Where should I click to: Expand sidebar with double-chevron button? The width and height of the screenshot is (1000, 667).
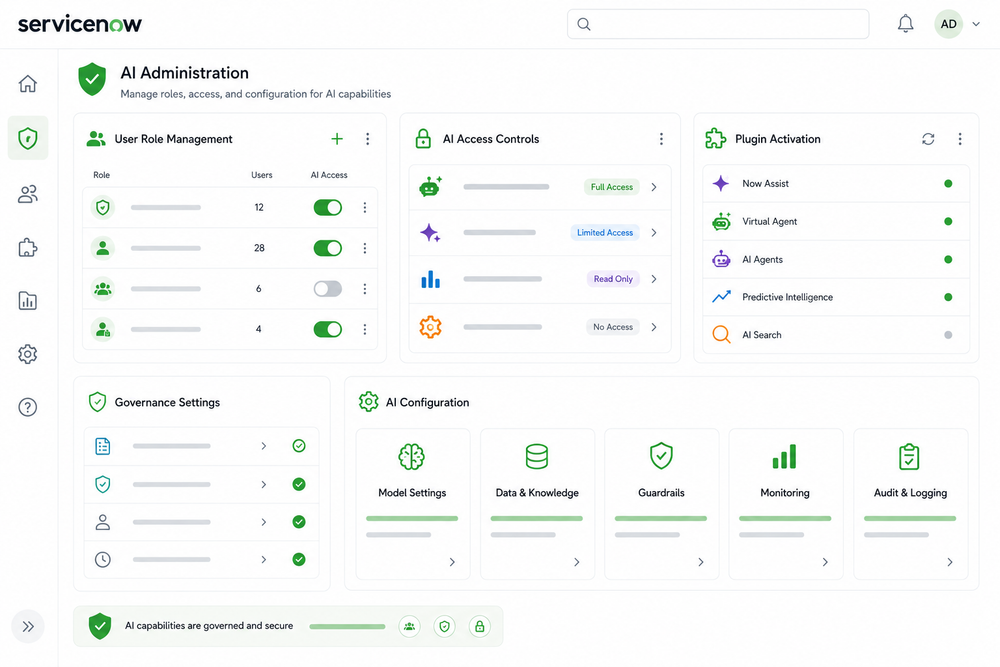(28, 626)
